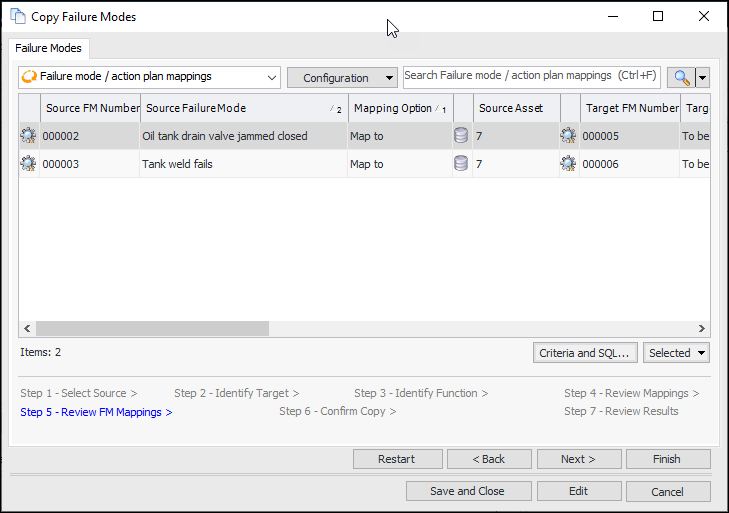Image resolution: width=729 pixels, height=513 pixels.
Task: Click the magnifier search icon button
Action: (681, 78)
